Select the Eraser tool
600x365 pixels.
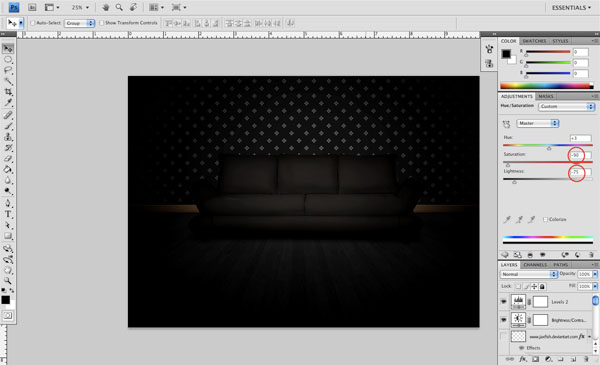8,158
